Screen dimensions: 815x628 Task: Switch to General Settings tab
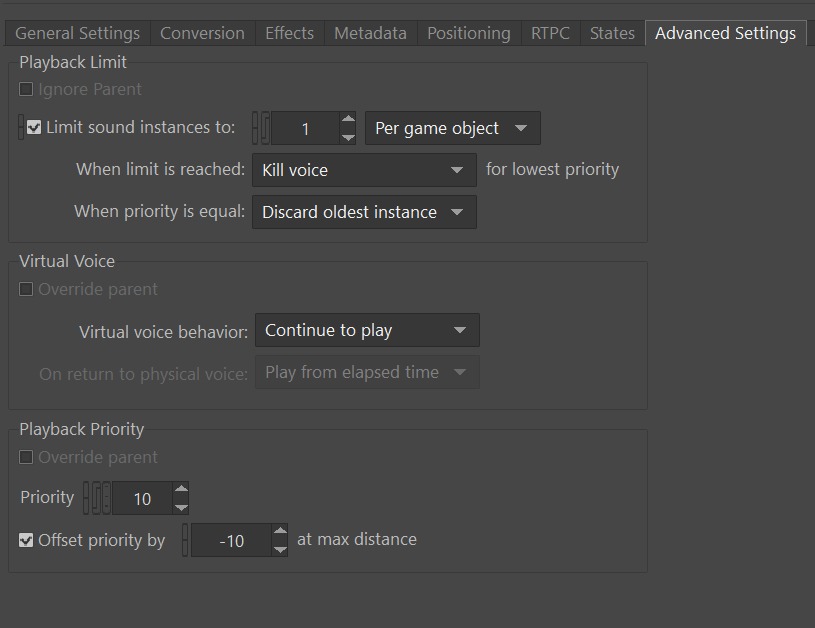point(77,33)
